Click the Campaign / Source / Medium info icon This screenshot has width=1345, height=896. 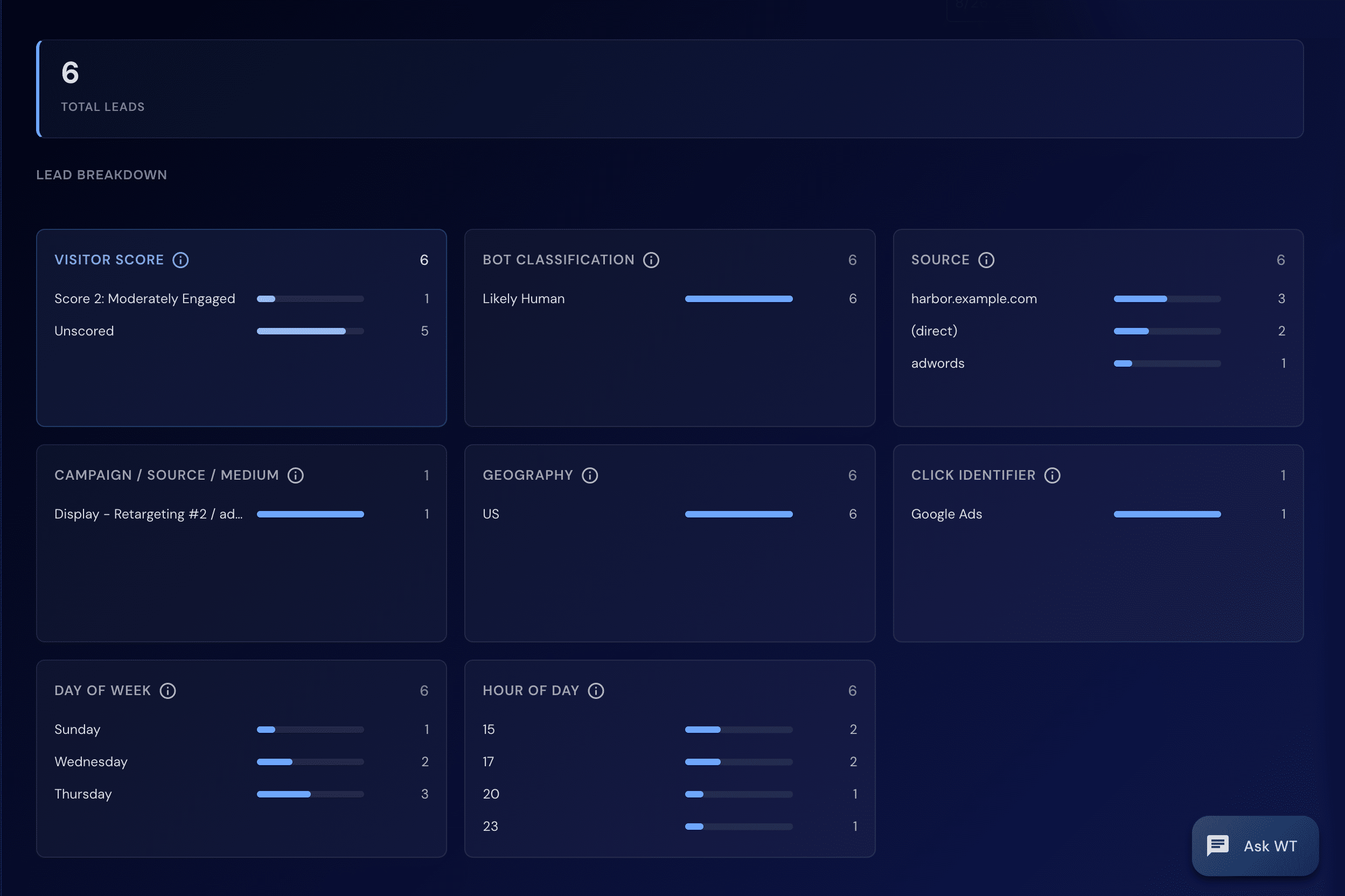point(296,475)
